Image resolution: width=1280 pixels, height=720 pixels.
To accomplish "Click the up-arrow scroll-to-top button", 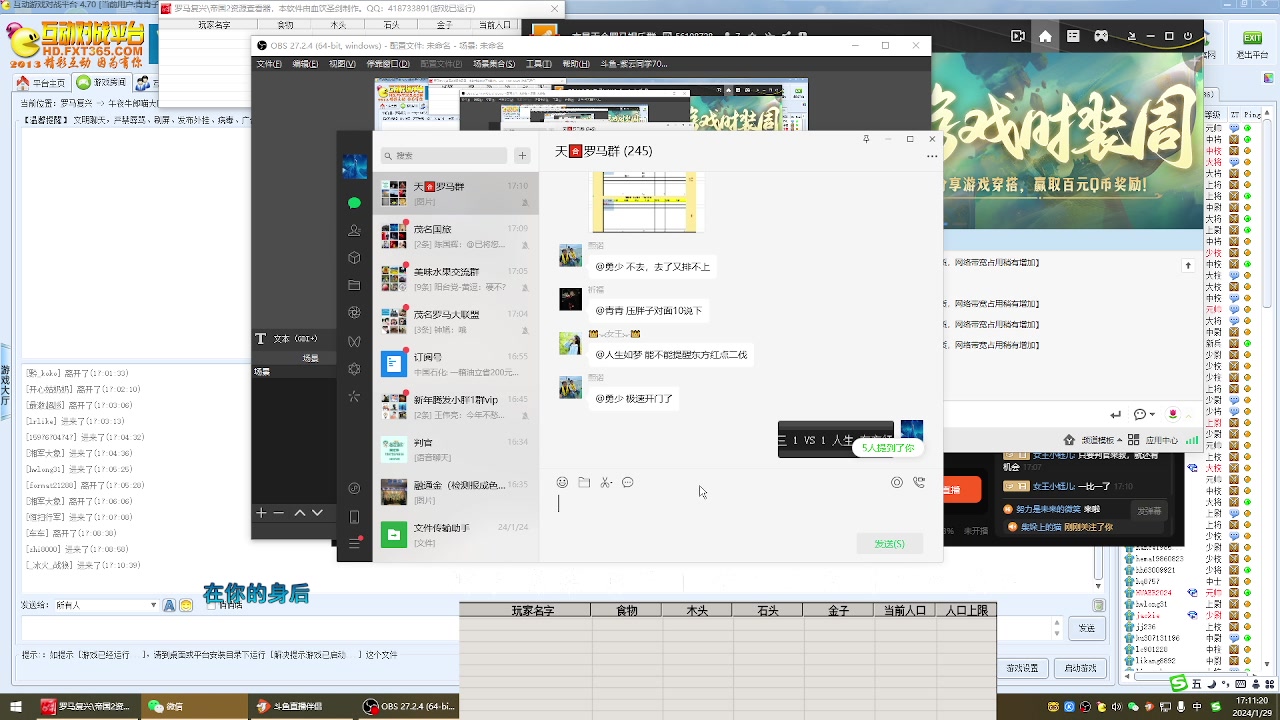I will tap(1188, 266).
